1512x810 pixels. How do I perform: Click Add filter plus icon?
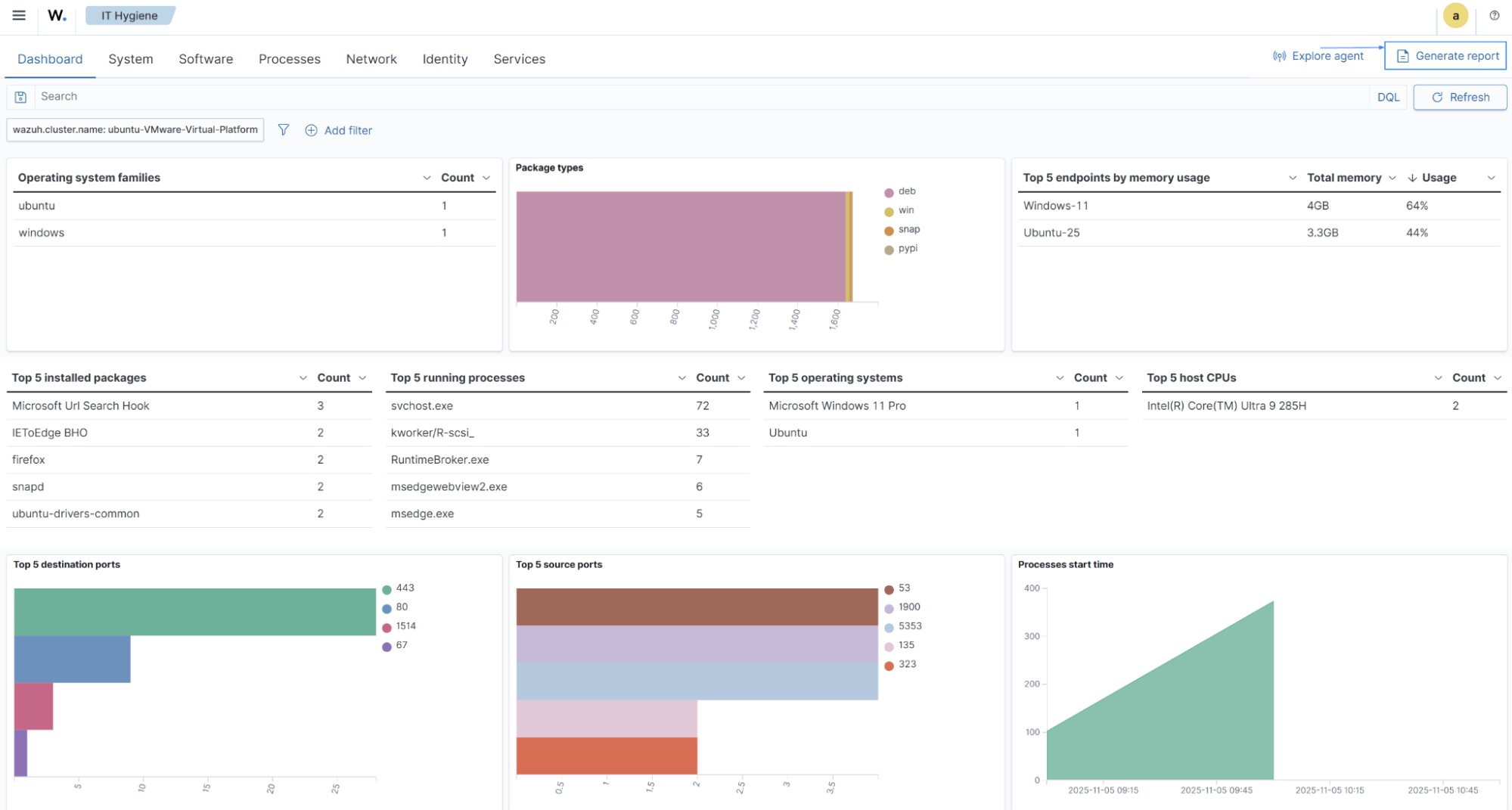(x=311, y=130)
